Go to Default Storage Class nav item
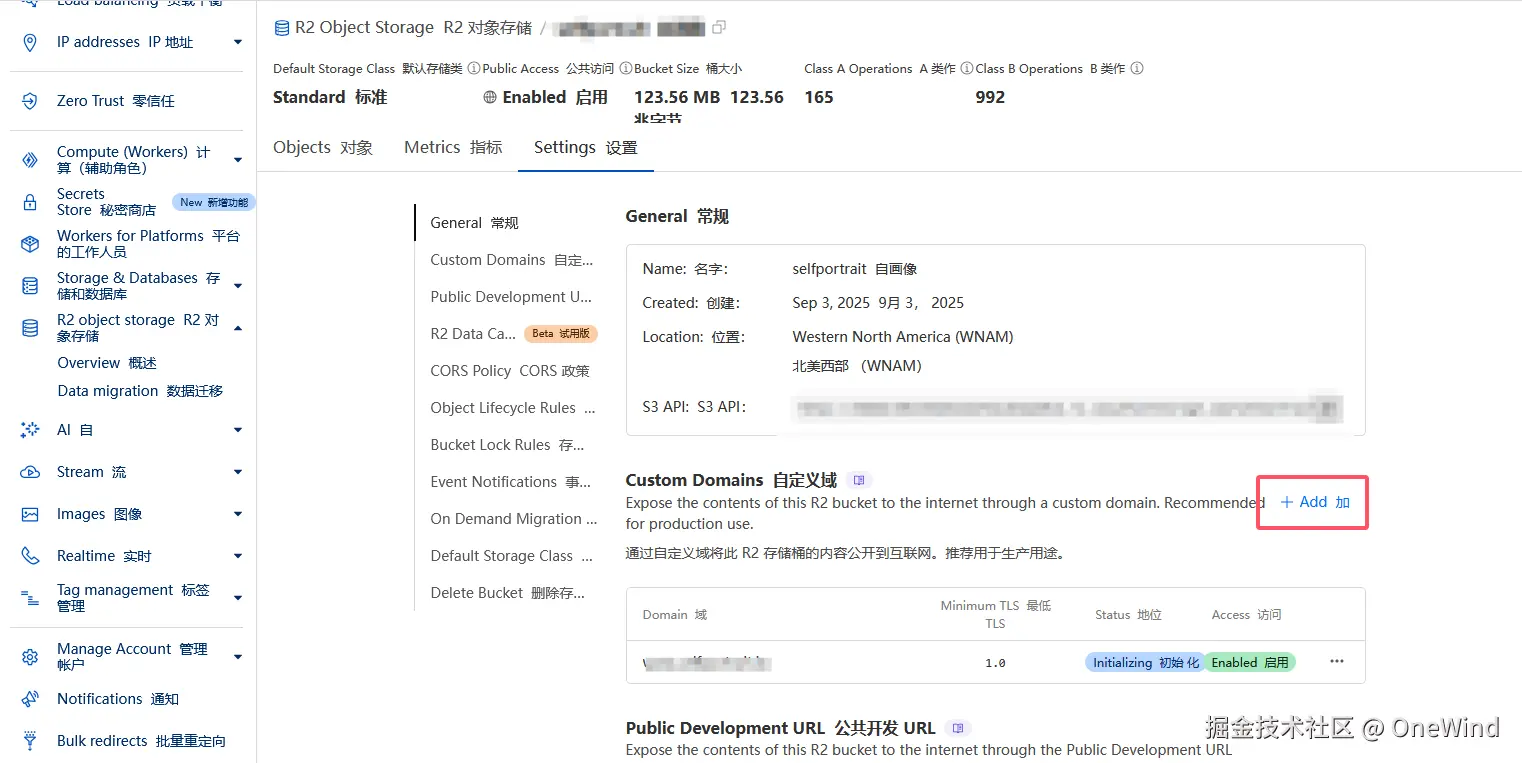1522x763 pixels. point(512,556)
